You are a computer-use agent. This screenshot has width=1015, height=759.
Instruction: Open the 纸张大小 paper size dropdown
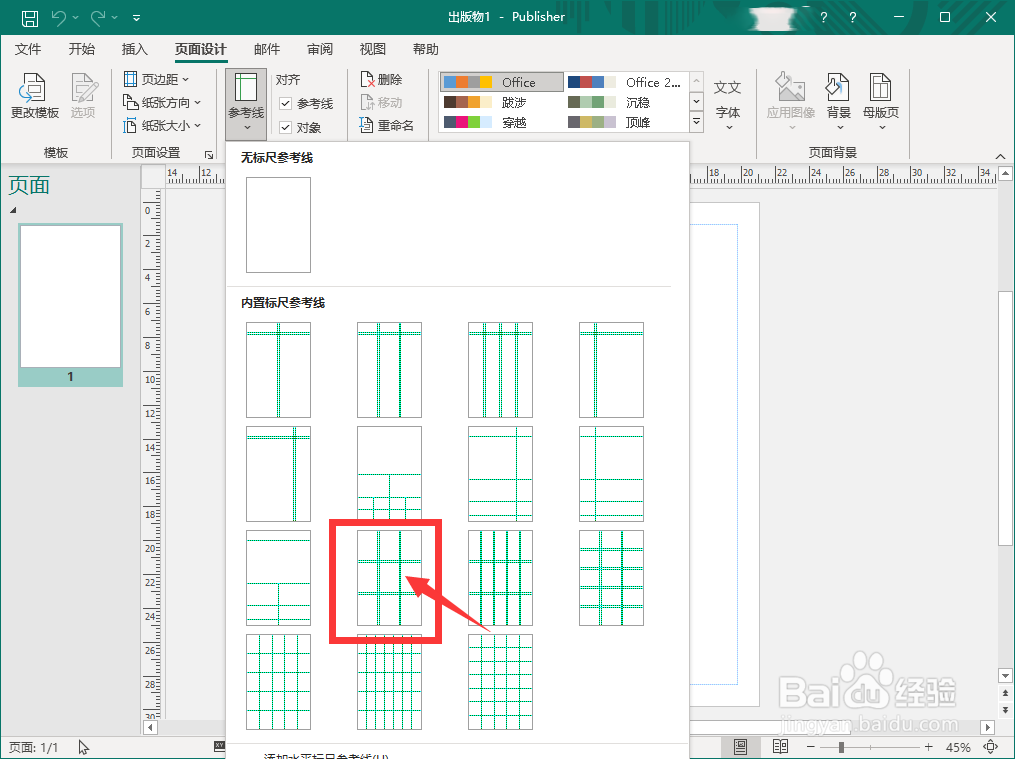[x=162, y=126]
